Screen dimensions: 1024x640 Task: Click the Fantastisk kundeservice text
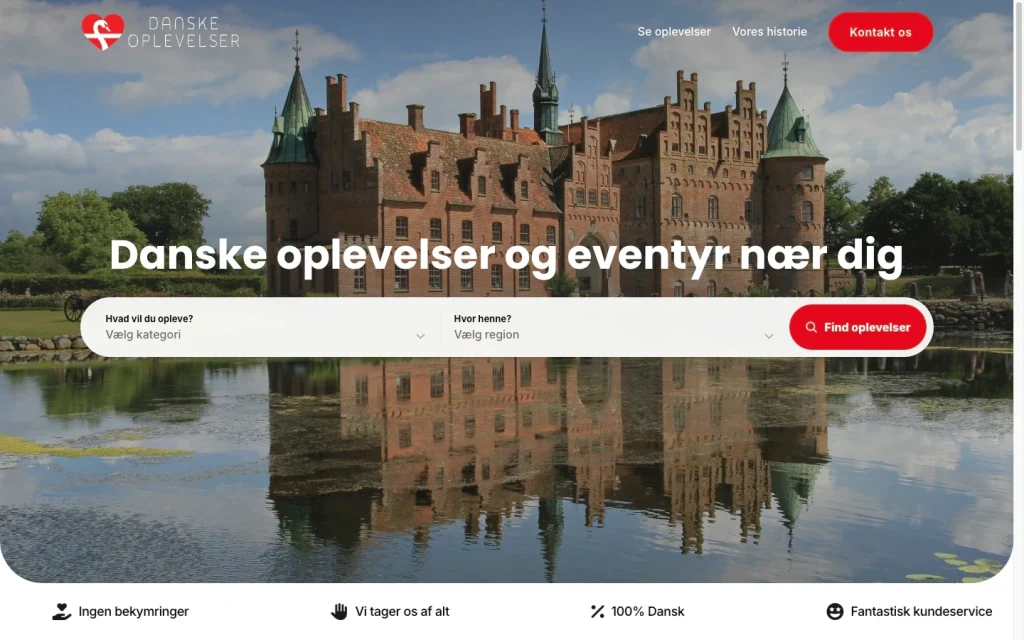921,612
